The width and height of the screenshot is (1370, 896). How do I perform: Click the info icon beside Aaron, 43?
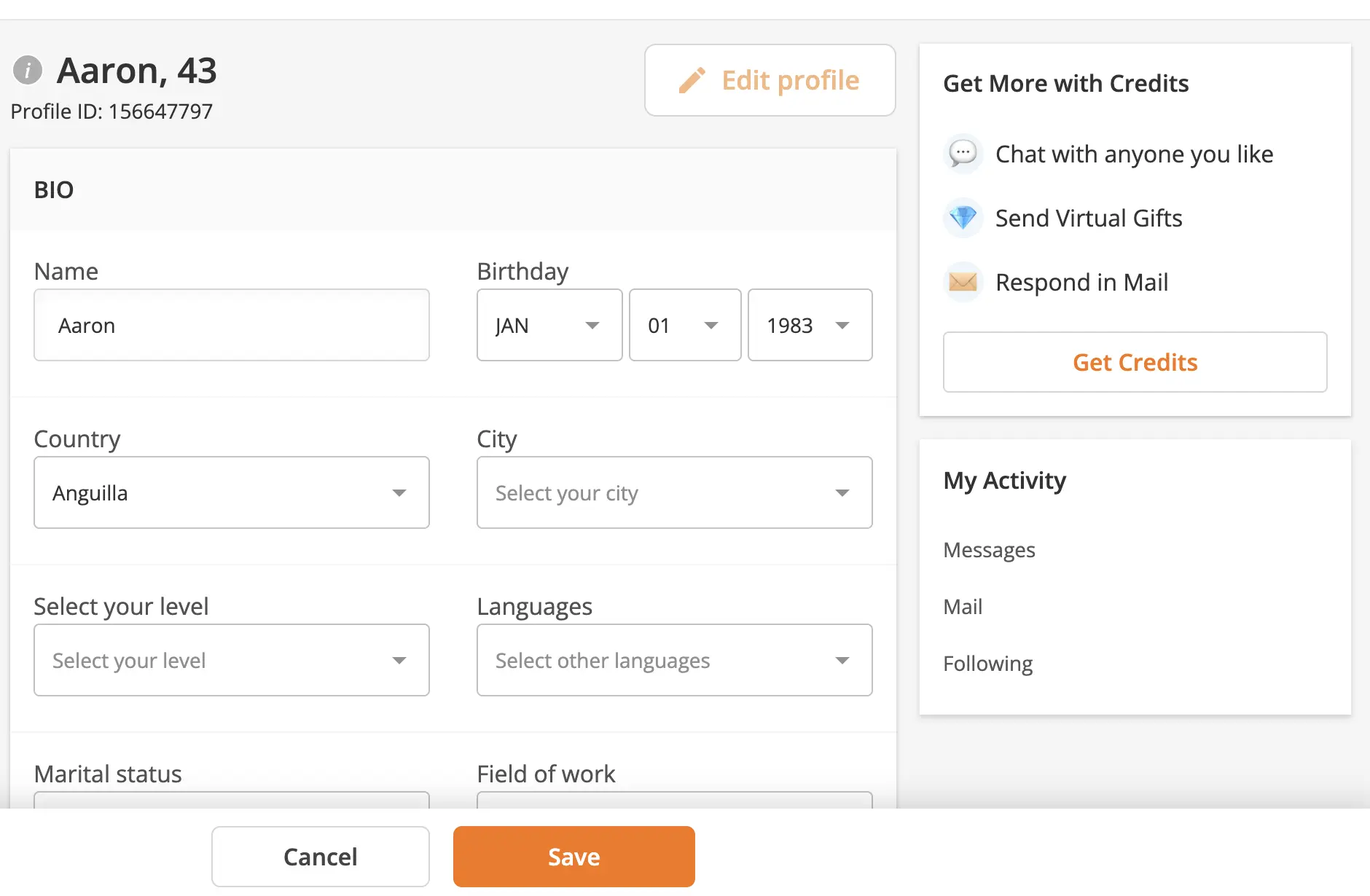point(28,71)
